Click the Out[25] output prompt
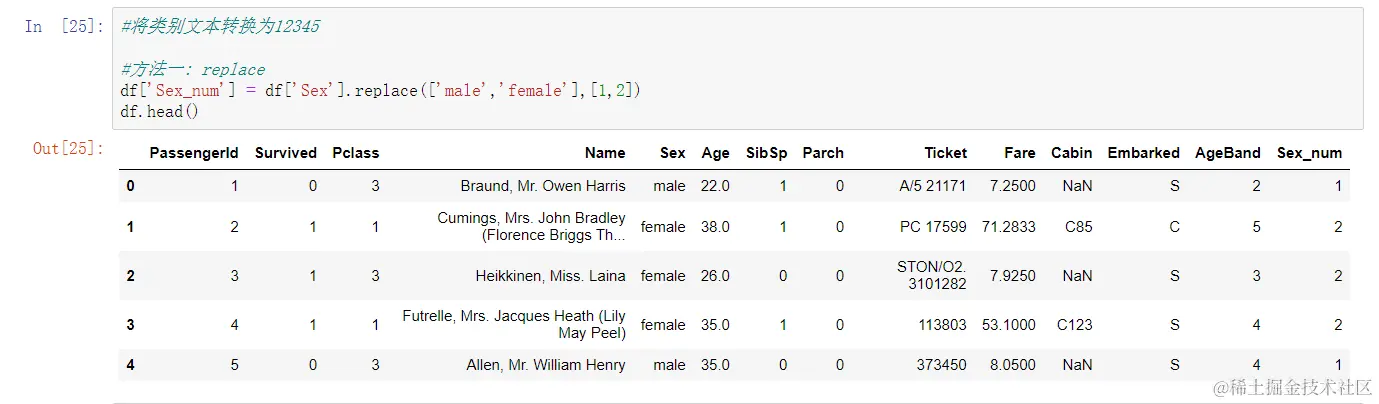 (x=68, y=148)
